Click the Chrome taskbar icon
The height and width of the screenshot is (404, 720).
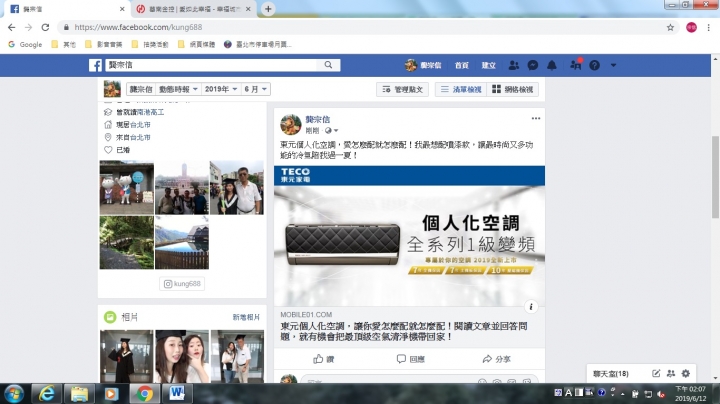coord(144,393)
